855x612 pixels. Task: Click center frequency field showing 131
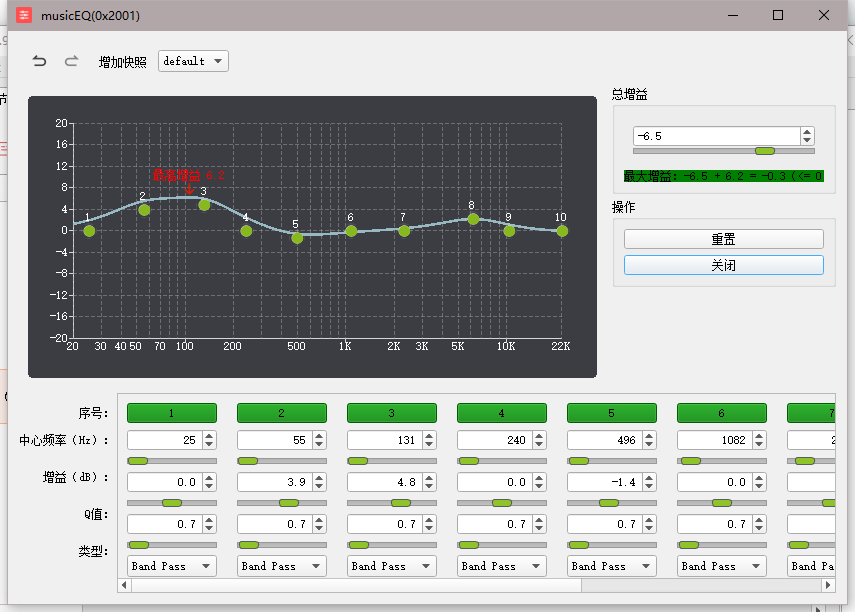[385, 440]
